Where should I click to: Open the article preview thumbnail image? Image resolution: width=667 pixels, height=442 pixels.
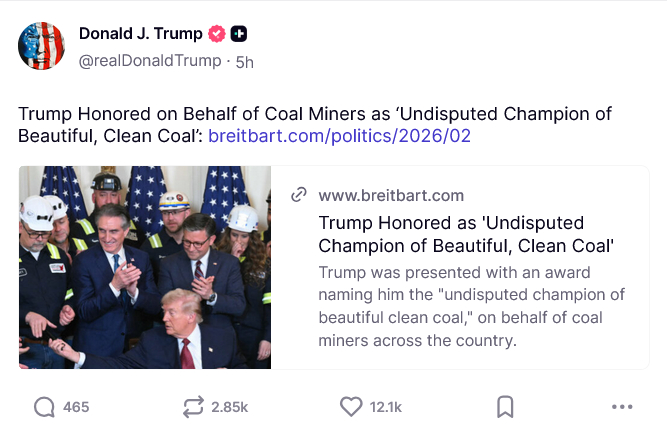(145, 267)
